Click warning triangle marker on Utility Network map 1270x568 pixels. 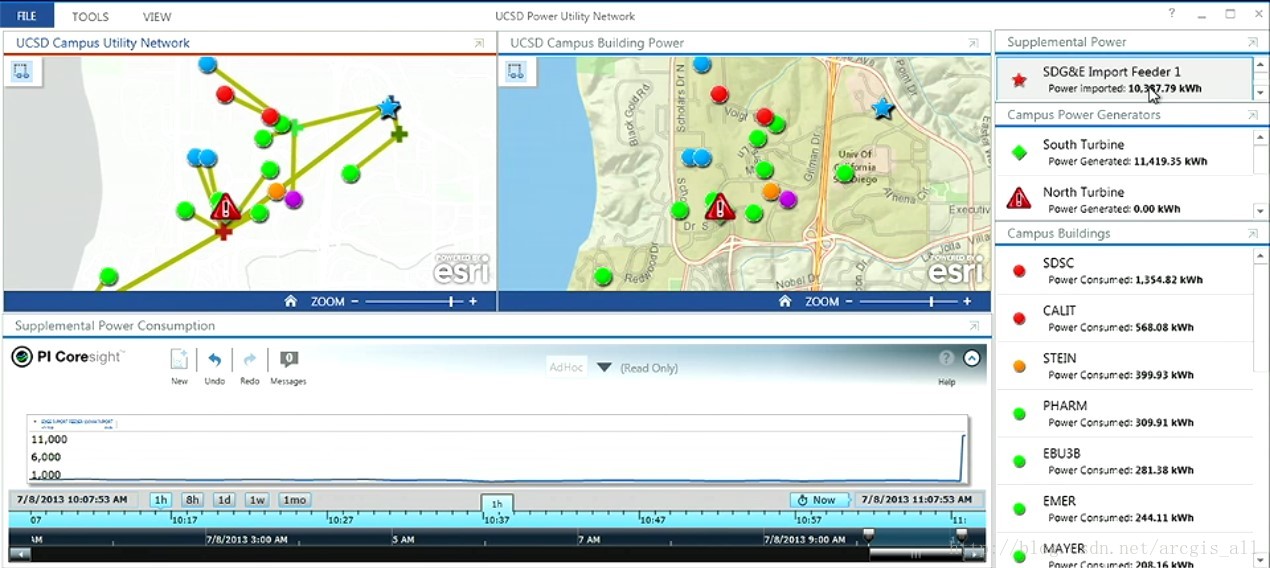coord(224,207)
